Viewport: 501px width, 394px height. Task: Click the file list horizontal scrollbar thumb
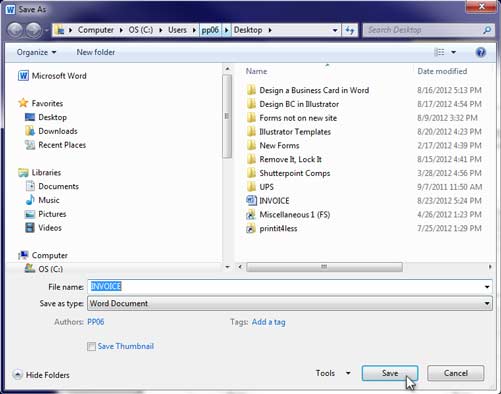click(x=324, y=267)
